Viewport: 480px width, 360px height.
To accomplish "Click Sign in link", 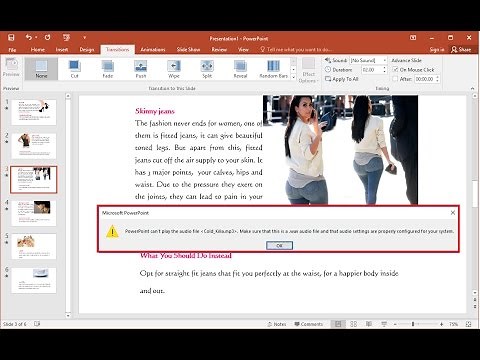I will point(437,50).
